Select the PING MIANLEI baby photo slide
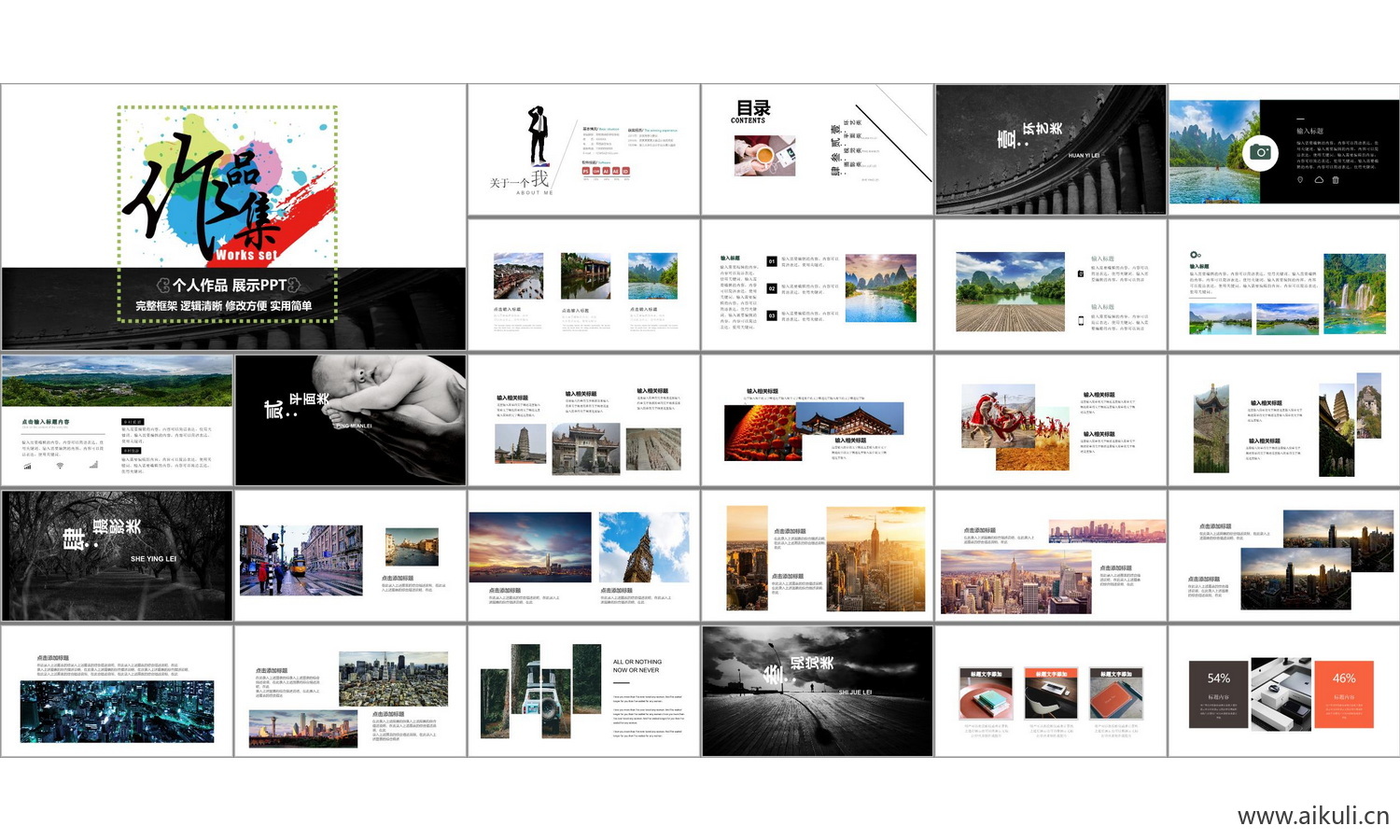 pos(350,420)
